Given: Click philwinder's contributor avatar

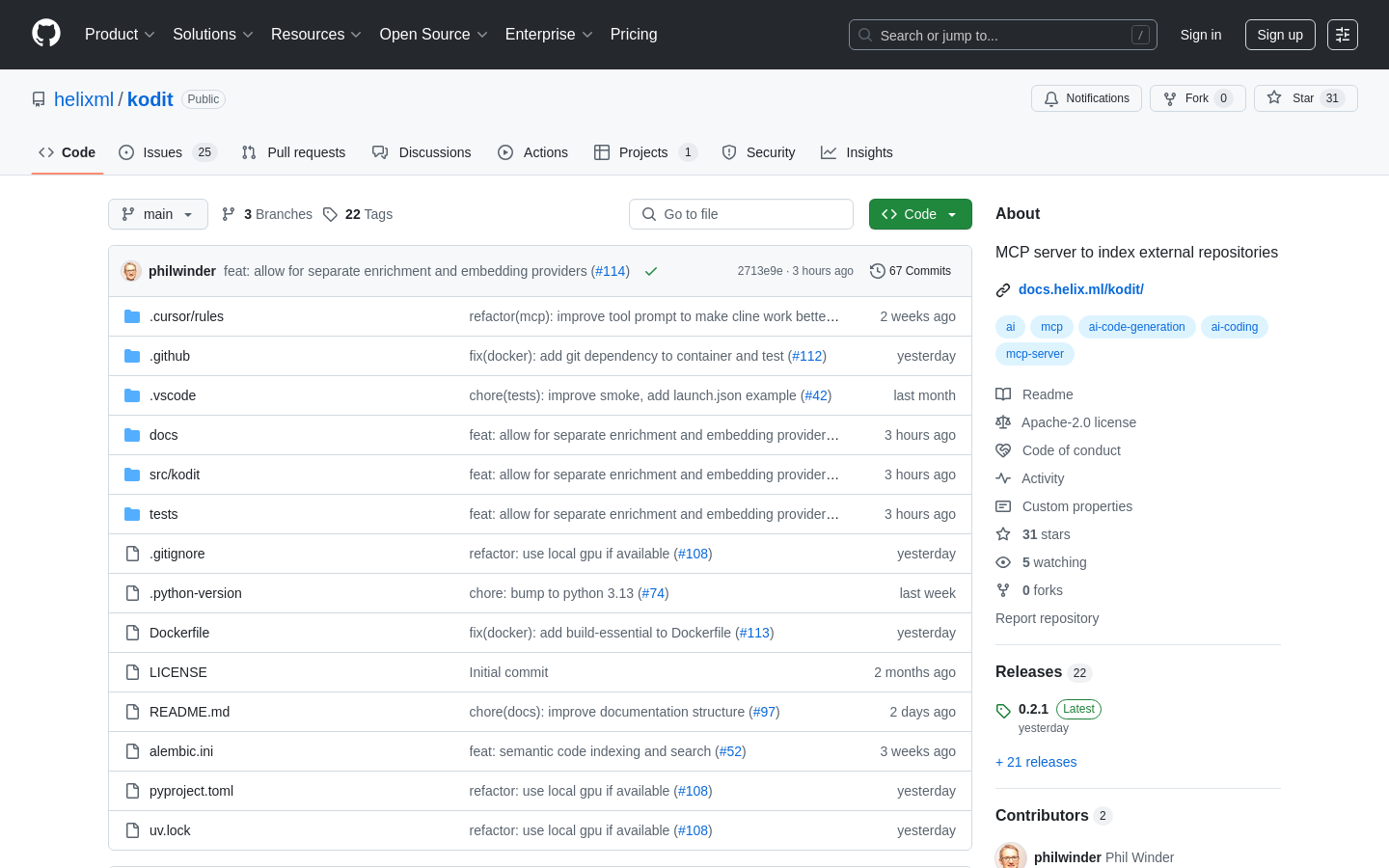Looking at the screenshot, I should [x=1011, y=856].
